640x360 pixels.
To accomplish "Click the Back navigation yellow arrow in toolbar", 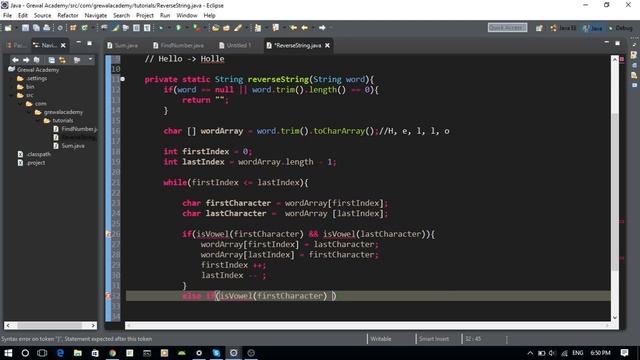I will coord(304,28).
